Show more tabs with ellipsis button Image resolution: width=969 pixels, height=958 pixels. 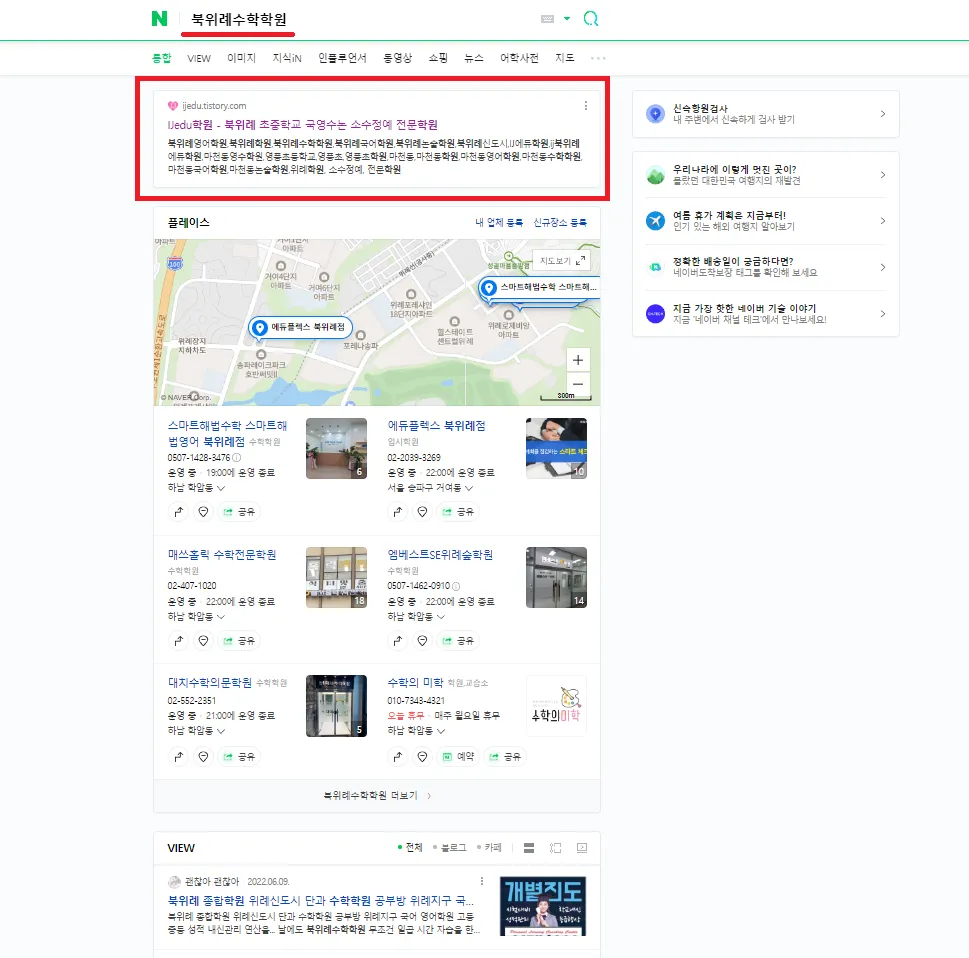598,58
